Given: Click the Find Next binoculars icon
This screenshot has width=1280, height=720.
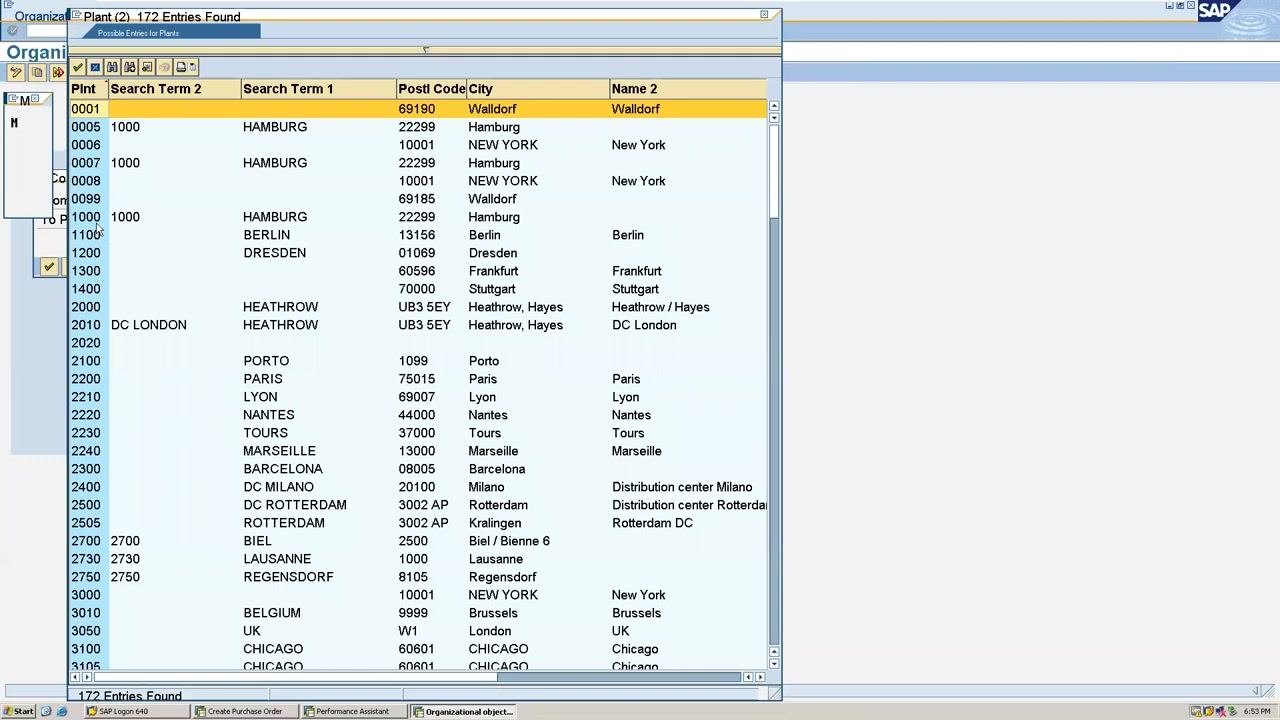Looking at the screenshot, I should click(x=130, y=67).
